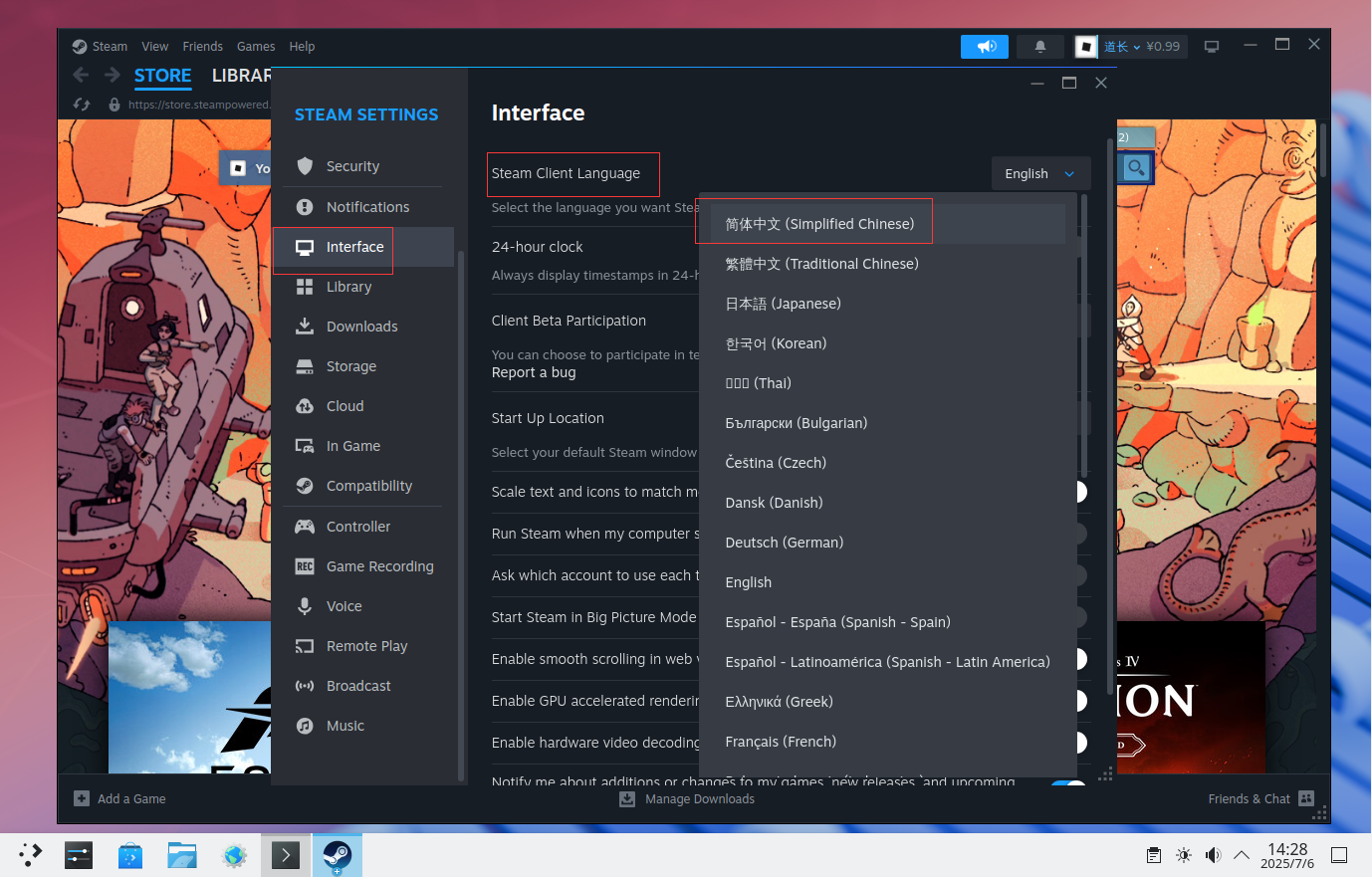Toggle Enable GPU accelerated rendering switch
The height and width of the screenshot is (877, 1372).
coord(1081,701)
